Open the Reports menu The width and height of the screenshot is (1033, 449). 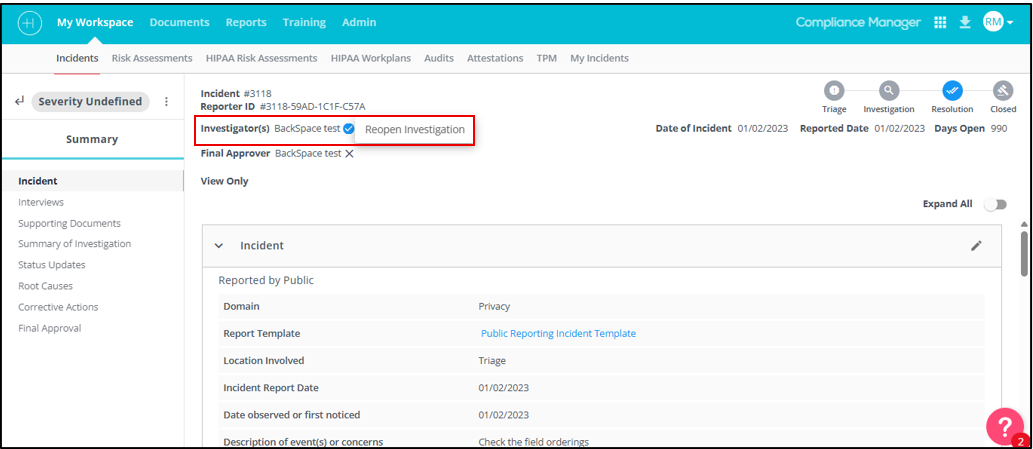tap(246, 22)
